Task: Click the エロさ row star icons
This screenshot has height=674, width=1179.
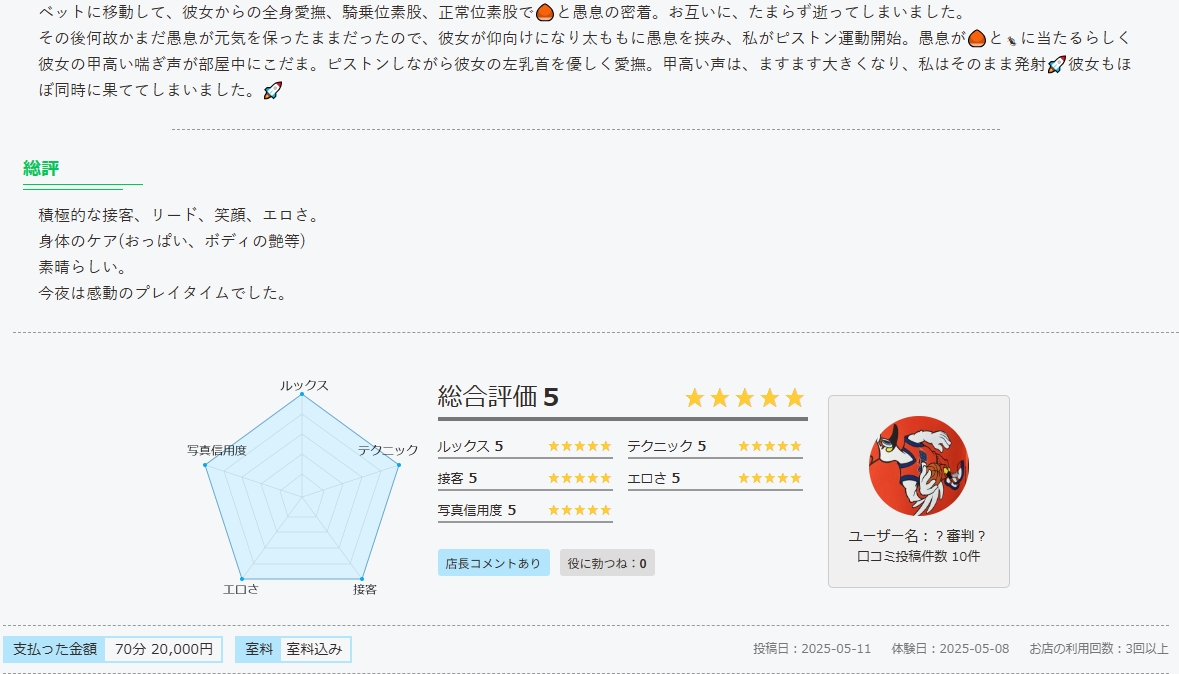Action: coord(769,478)
